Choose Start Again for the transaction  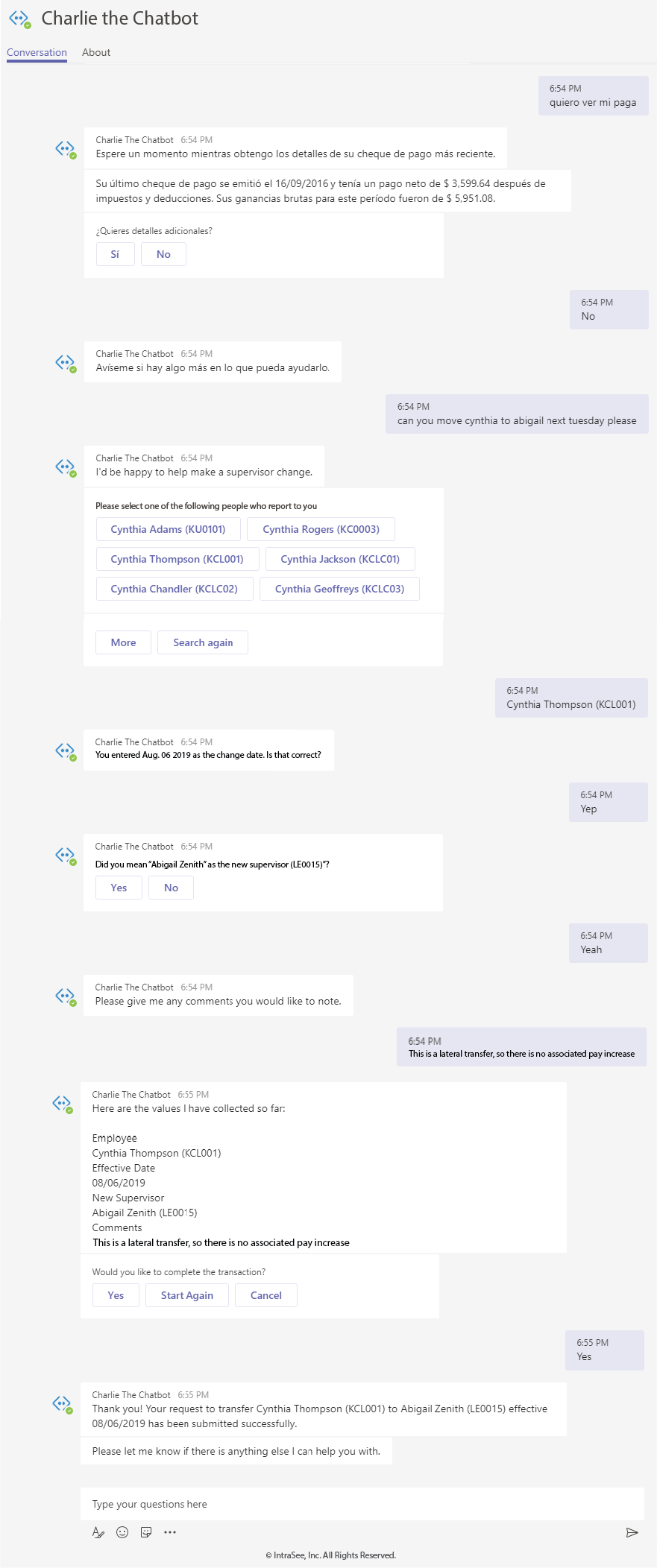click(186, 1295)
